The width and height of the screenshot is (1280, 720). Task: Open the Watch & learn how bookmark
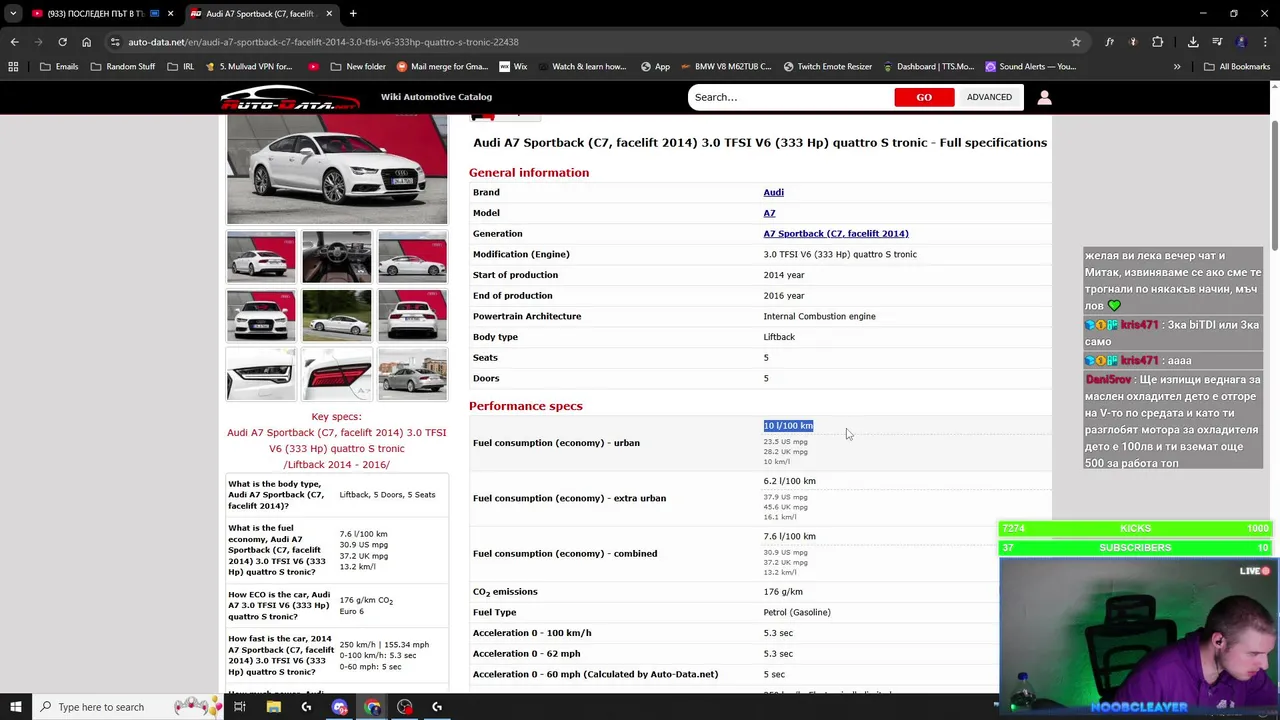pyautogui.click(x=581, y=67)
